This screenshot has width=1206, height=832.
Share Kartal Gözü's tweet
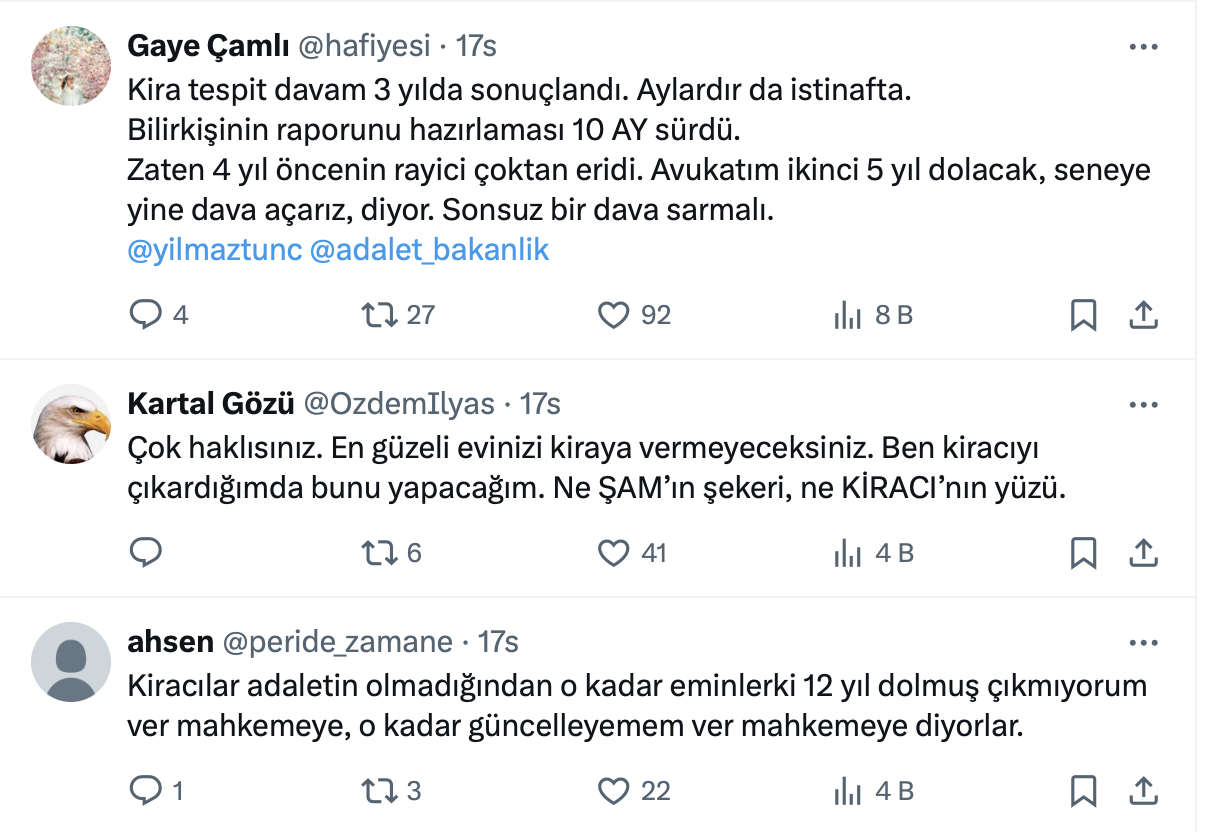click(1143, 552)
